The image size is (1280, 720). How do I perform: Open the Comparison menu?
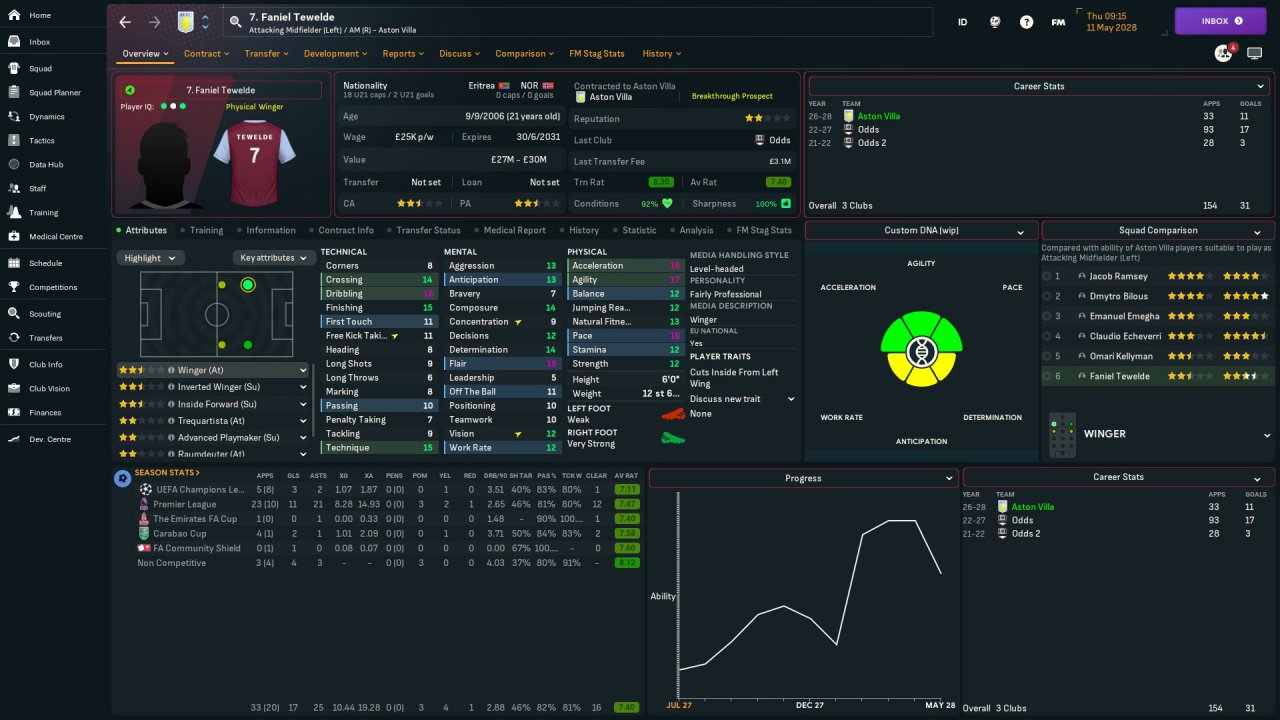(525, 54)
